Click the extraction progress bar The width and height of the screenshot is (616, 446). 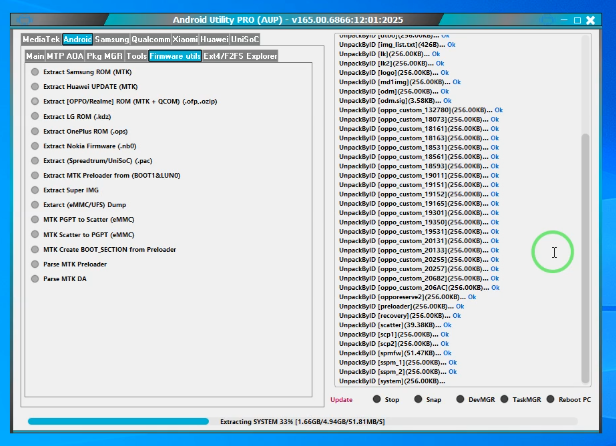302,422
